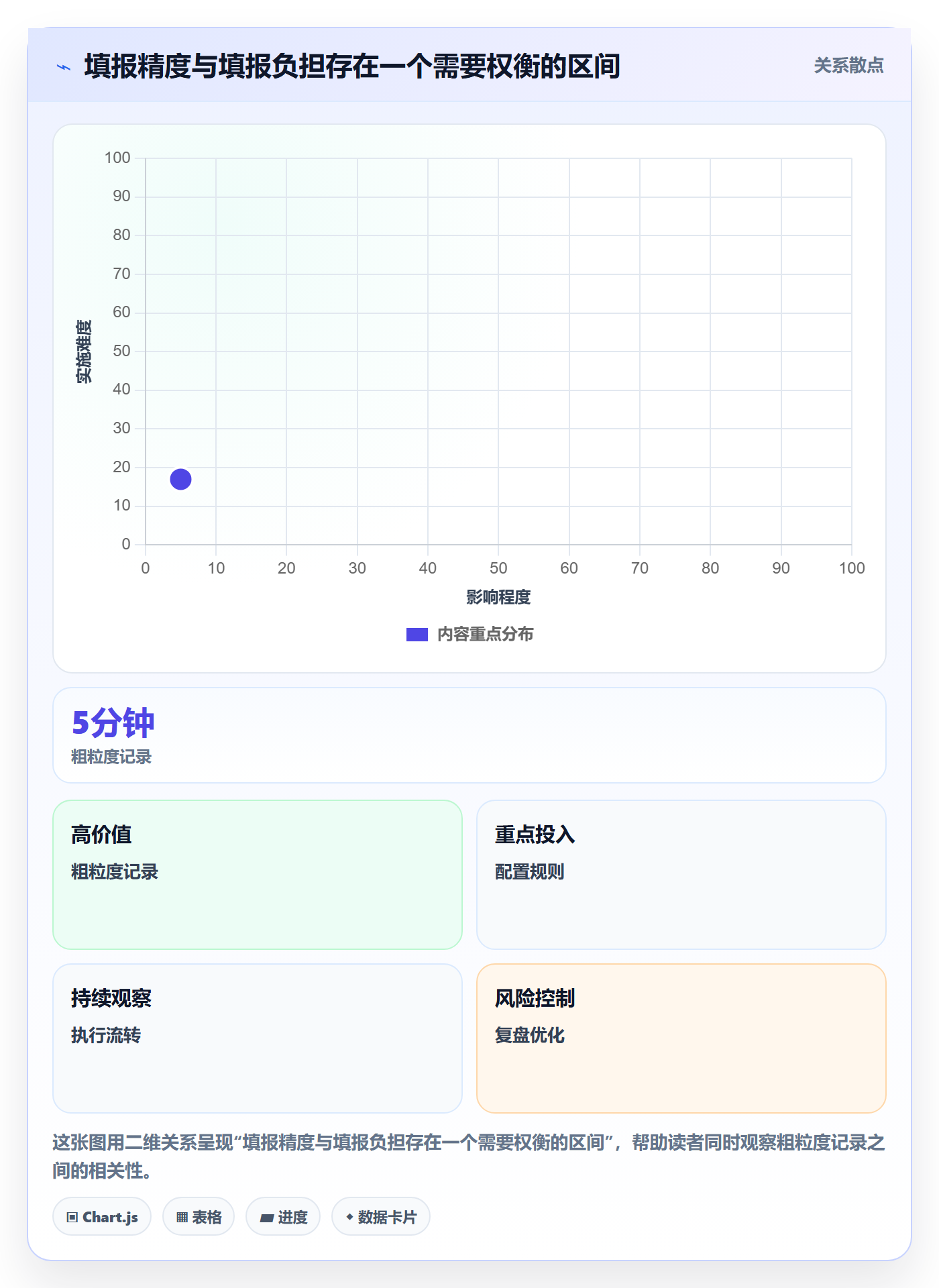This screenshot has height=1288, width=939.
Task: Click the description paragraph starting 这张图用二维关系
Action: coord(469,1157)
